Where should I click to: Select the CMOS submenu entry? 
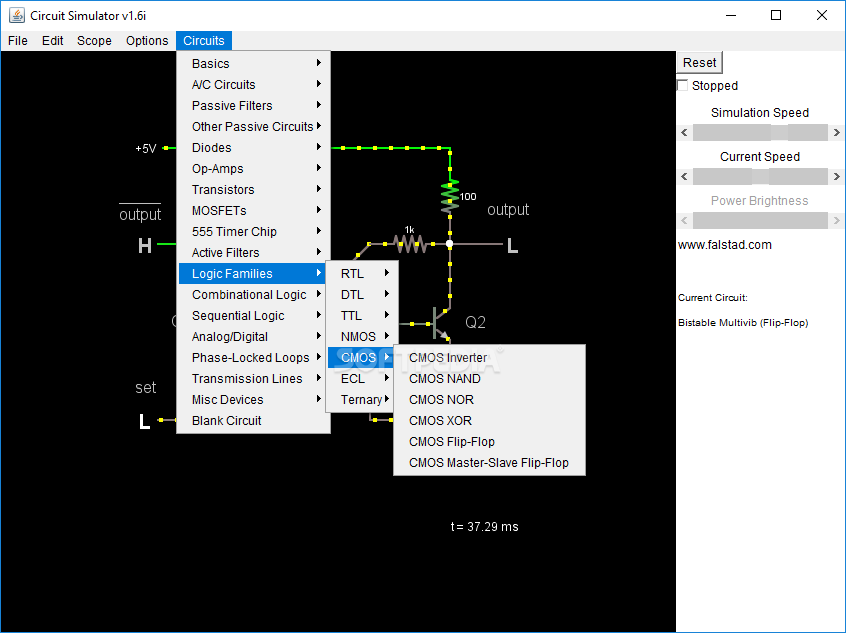point(361,358)
